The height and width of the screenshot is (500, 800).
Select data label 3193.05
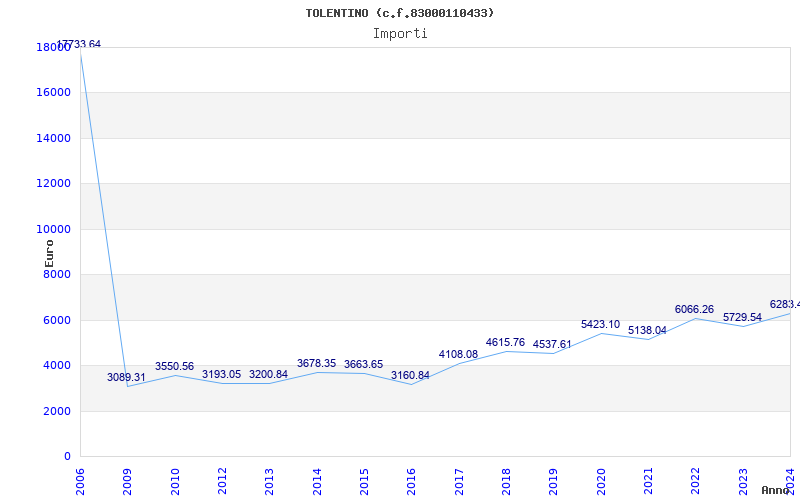[221, 374]
